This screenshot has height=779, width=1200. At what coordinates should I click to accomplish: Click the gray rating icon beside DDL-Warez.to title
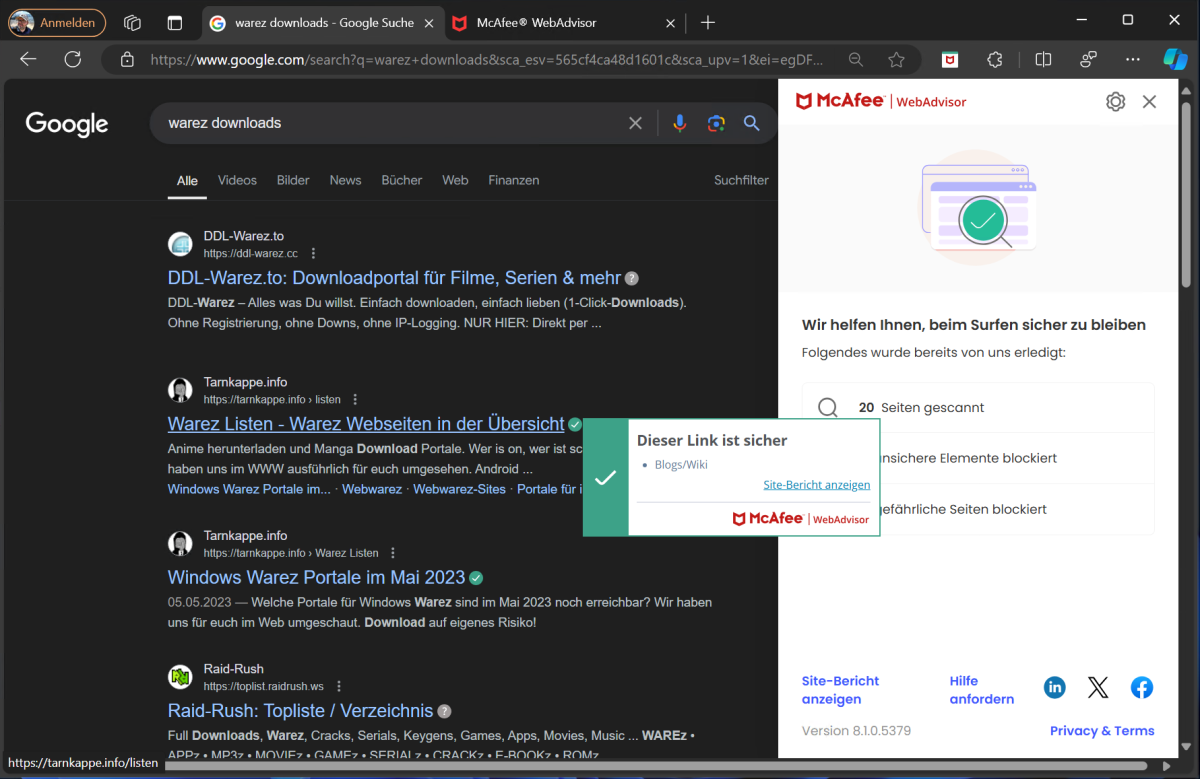pyautogui.click(x=632, y=278)
